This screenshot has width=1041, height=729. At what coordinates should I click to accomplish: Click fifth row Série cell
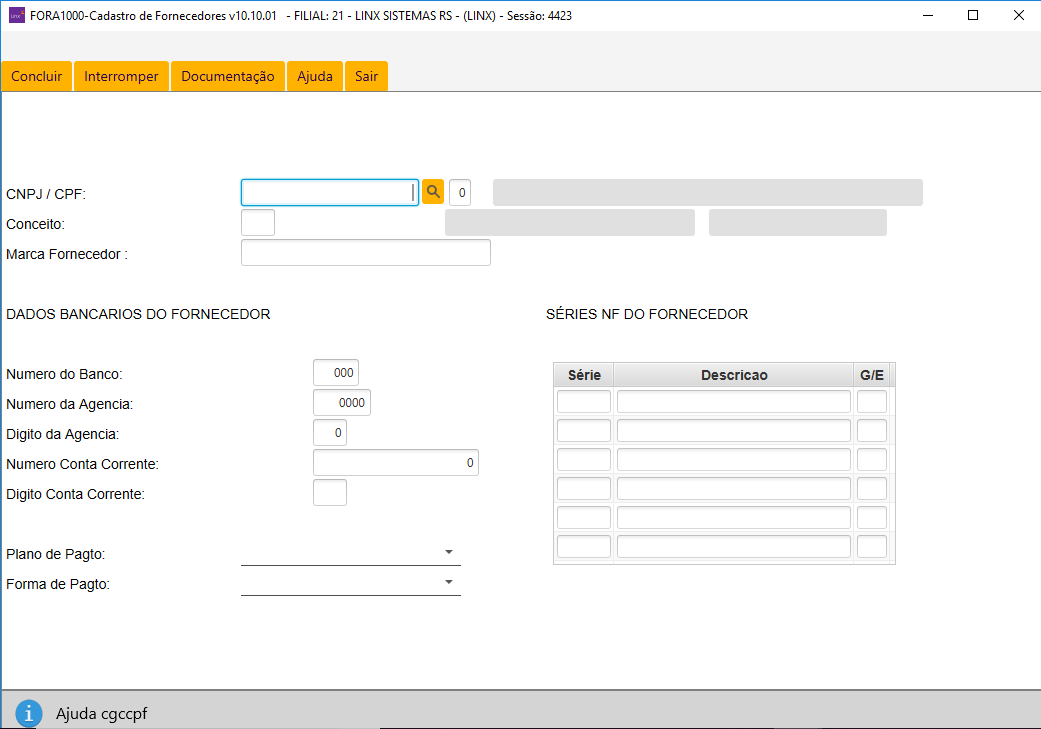point(584,517)
